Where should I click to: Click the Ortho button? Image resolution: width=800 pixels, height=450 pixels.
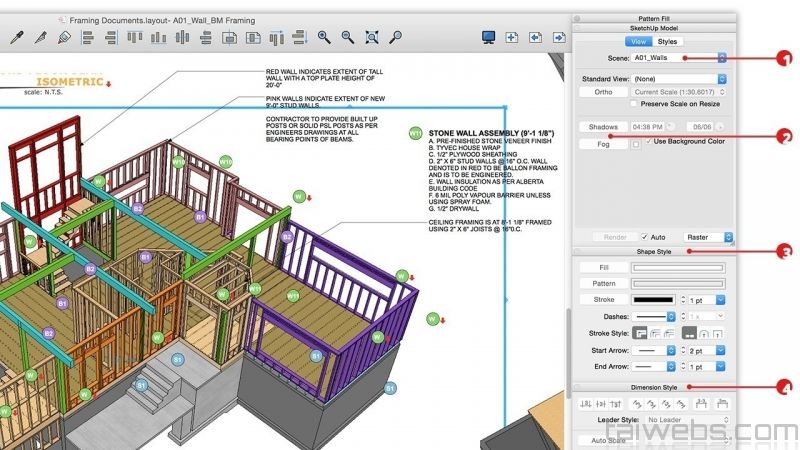(x=604, y=92)
